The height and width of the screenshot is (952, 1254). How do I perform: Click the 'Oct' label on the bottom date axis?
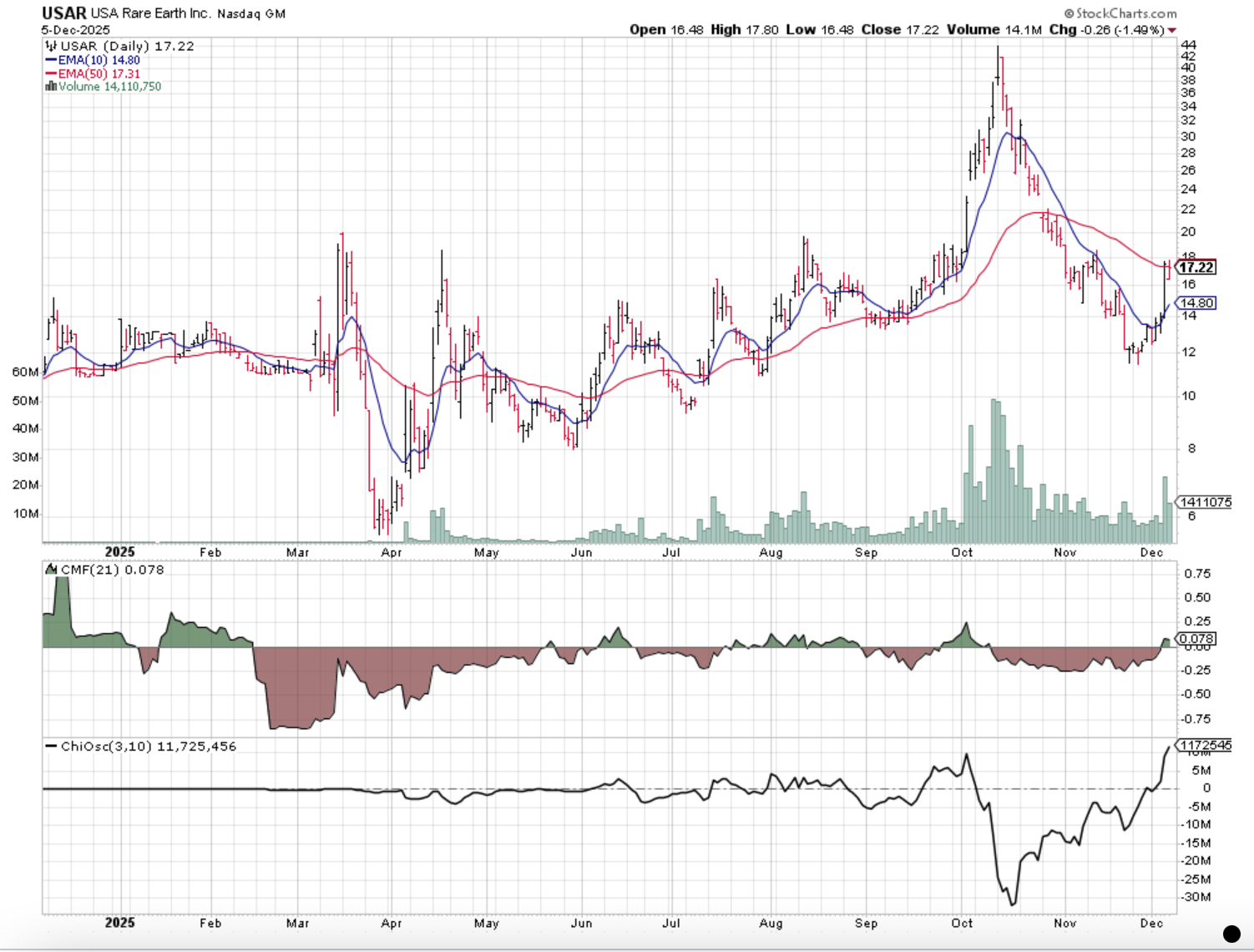962,923
